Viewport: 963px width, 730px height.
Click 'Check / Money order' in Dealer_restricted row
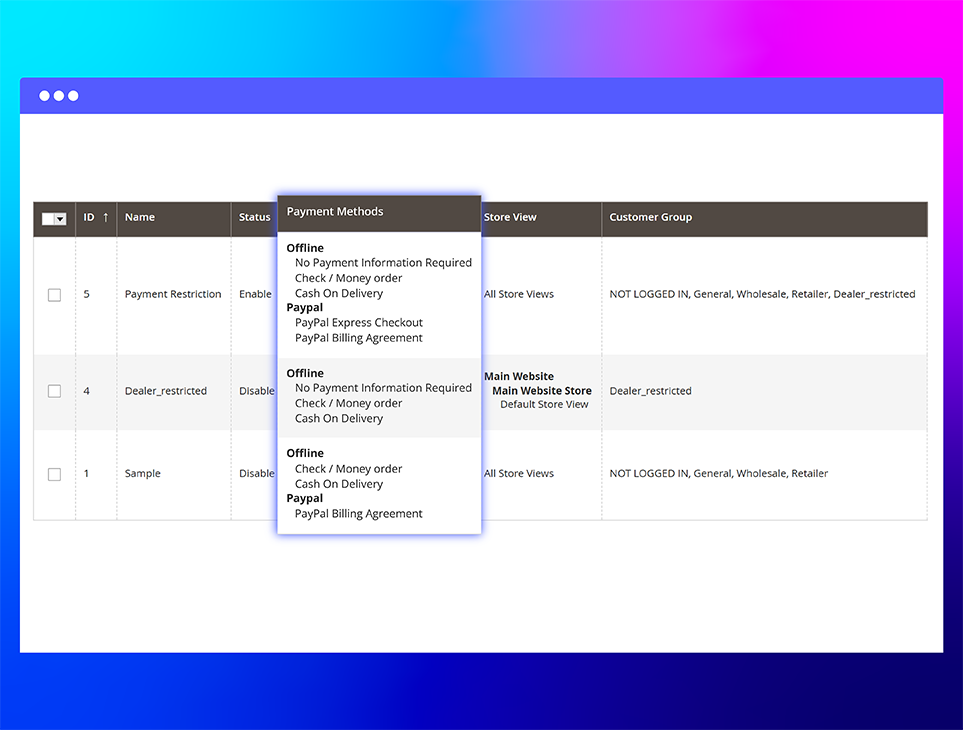click(348, 403)
